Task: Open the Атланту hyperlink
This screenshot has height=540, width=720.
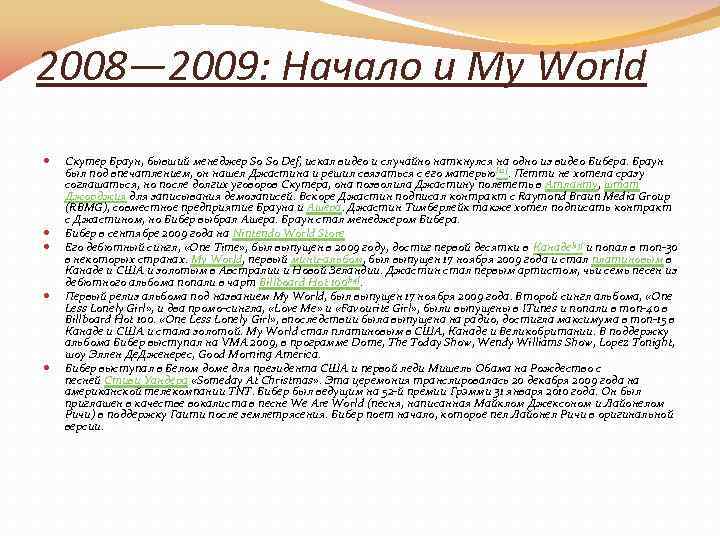Action: (571, 185)
